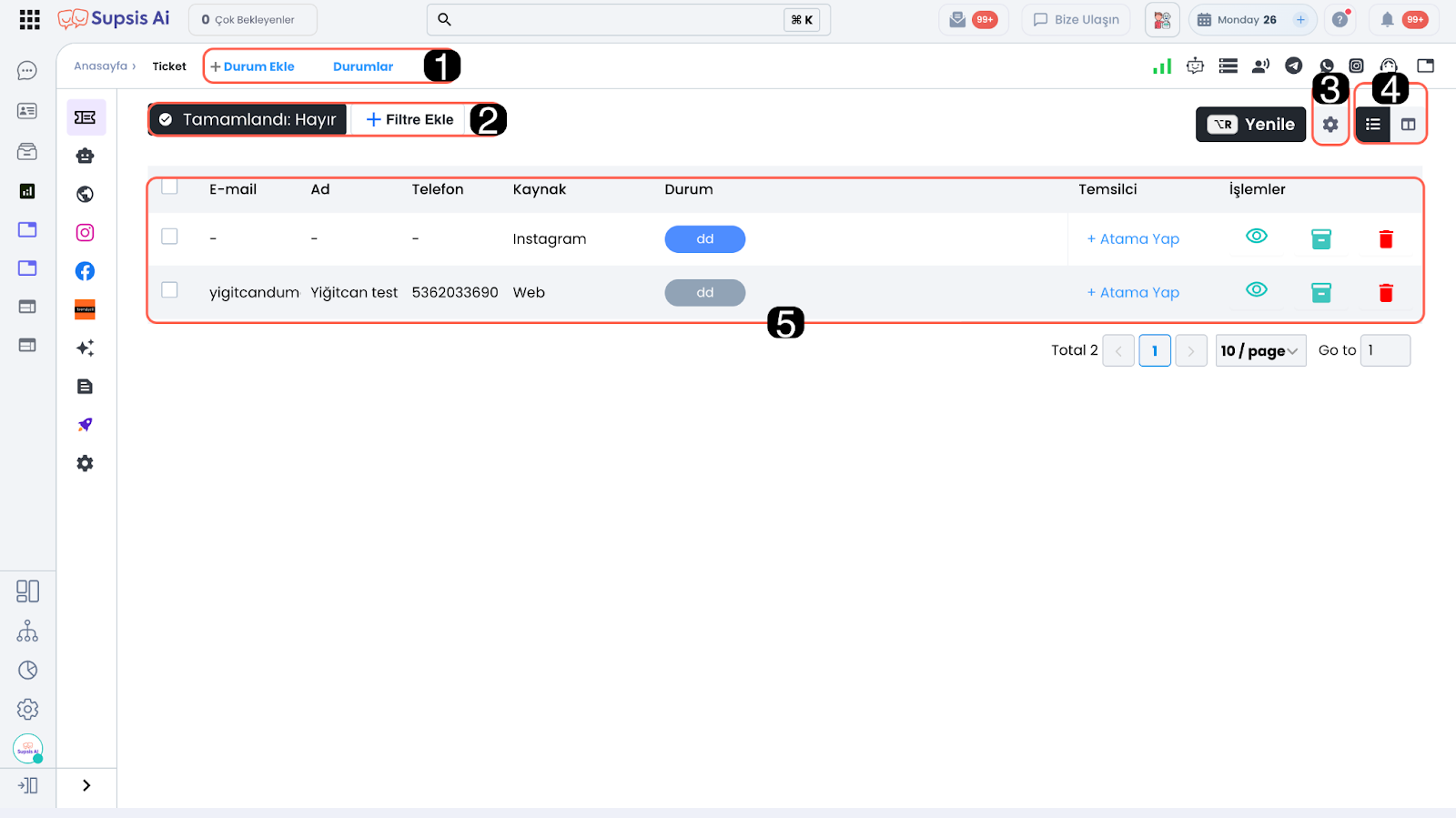Expand the sidebar with chevron arrow
1456x818 pixels.
click(x=86, y=785)
